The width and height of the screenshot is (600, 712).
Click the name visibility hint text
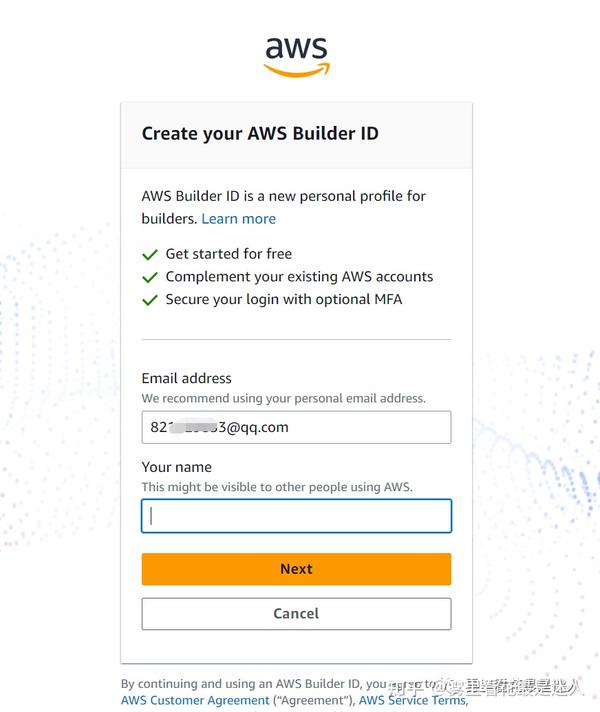[x=277, y=487]
